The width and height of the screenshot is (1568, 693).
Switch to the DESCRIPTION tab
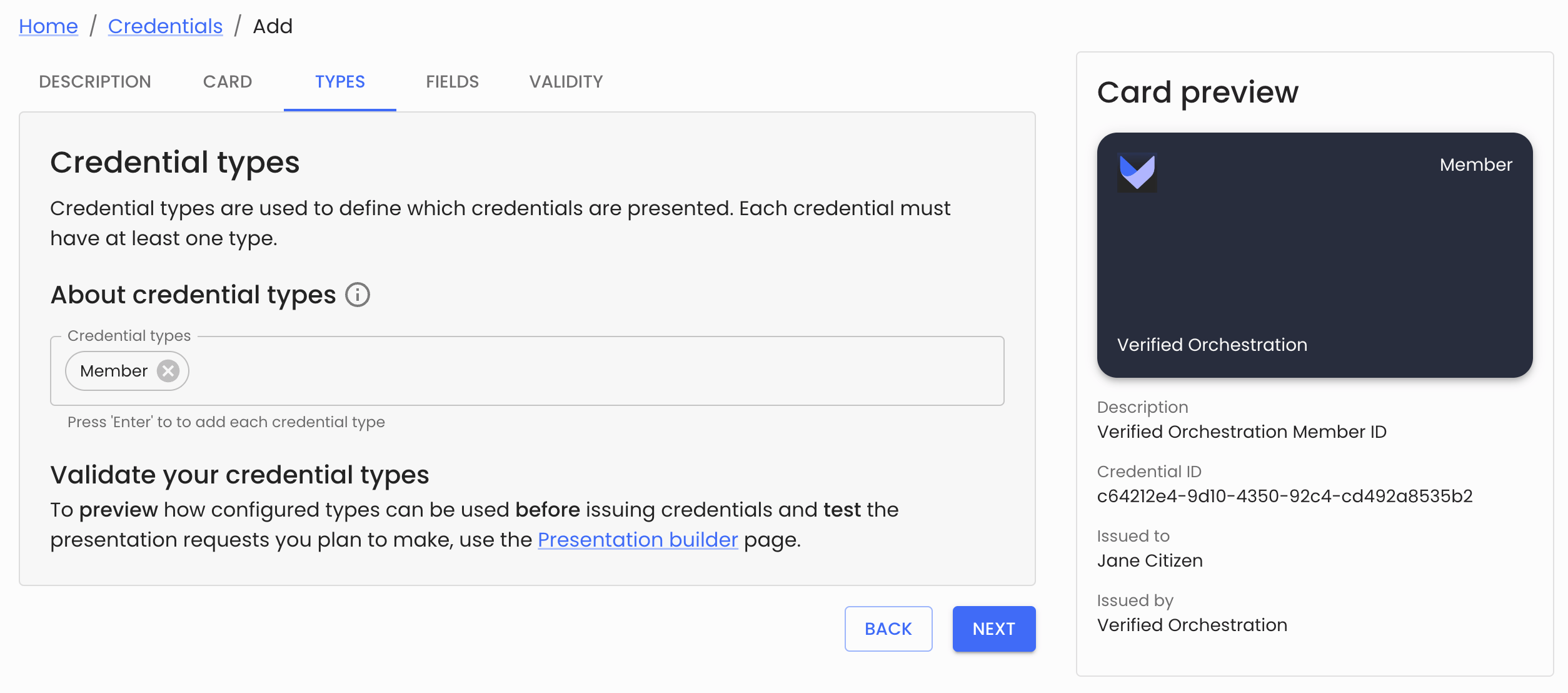coord(94,81)
